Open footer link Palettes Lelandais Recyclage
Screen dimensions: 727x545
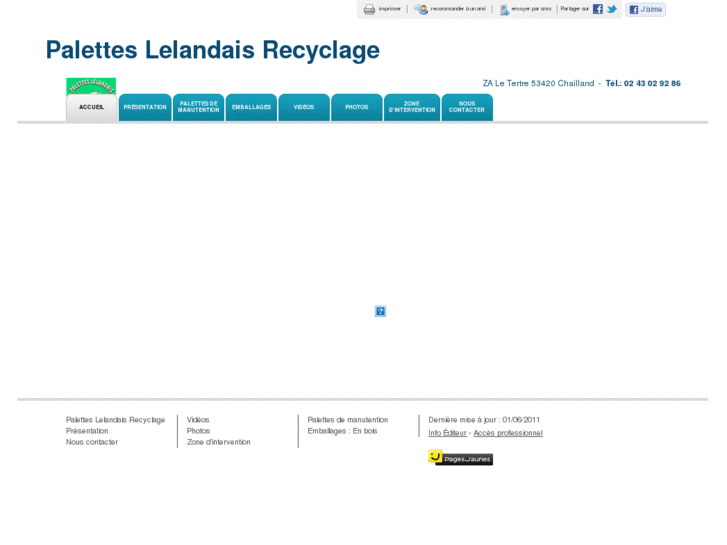pos(115,420)
